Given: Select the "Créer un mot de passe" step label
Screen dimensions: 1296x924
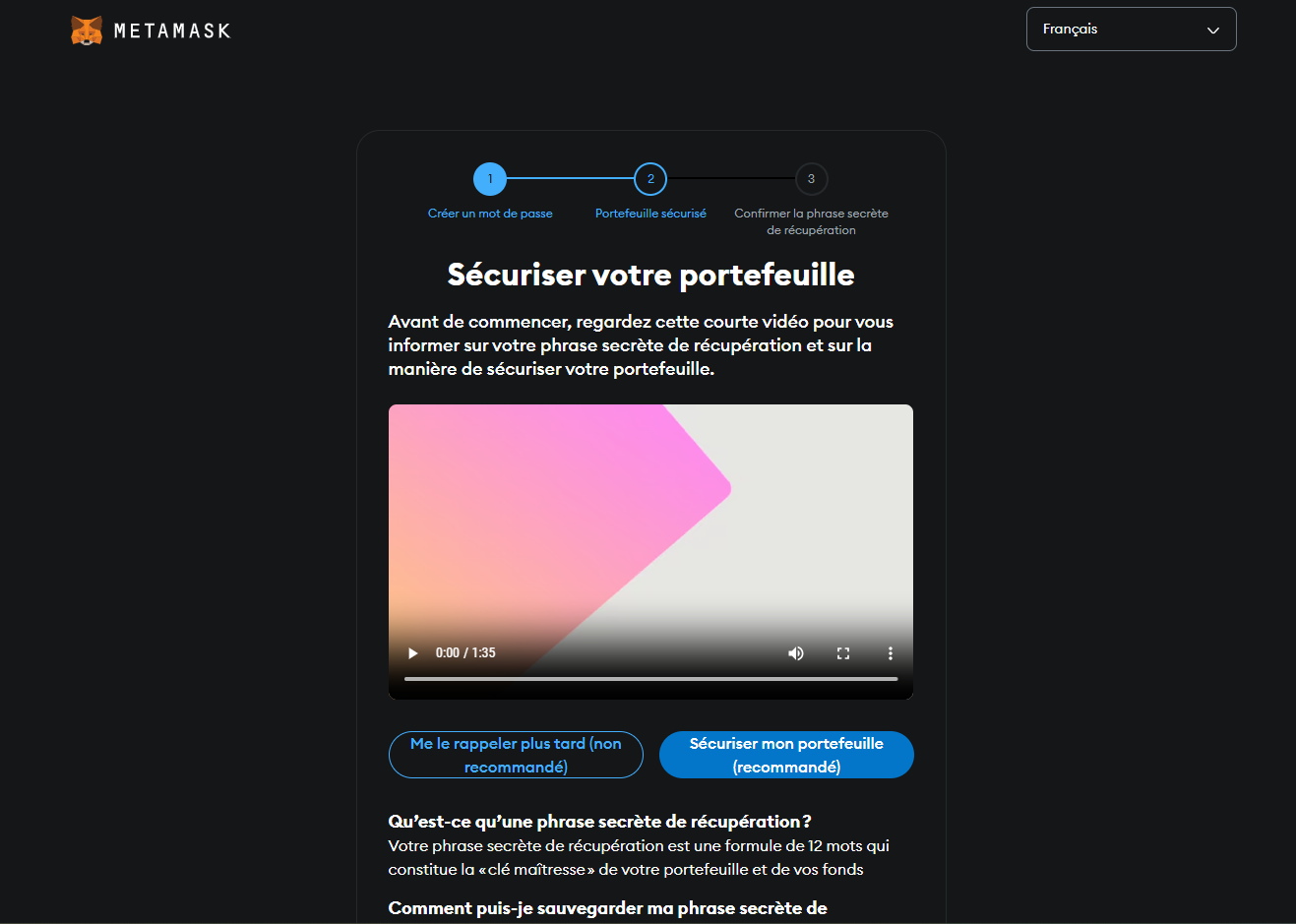Looking at the screenshot, I should (x=490, y=214).
